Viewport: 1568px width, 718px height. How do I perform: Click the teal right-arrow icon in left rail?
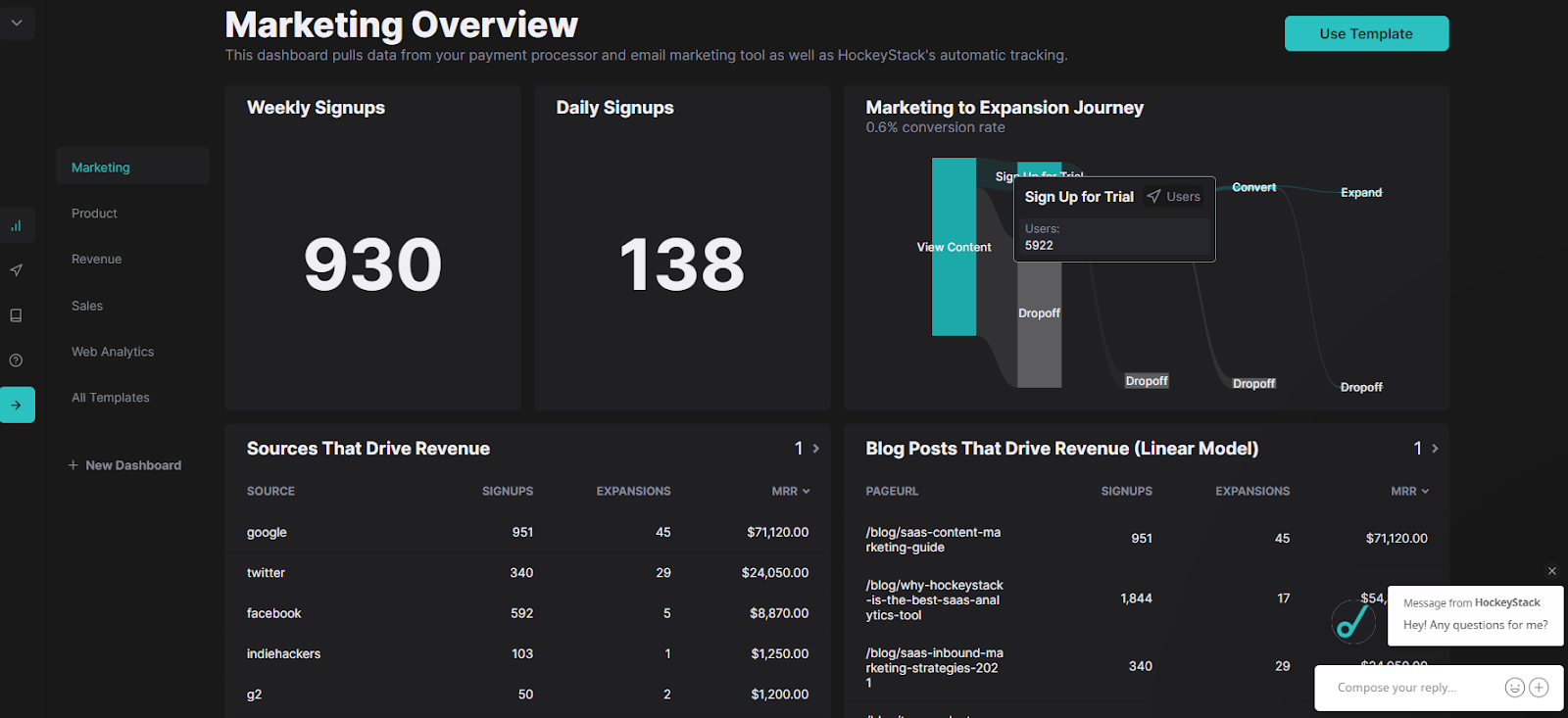pyautogui.click(x=17, y=405)
